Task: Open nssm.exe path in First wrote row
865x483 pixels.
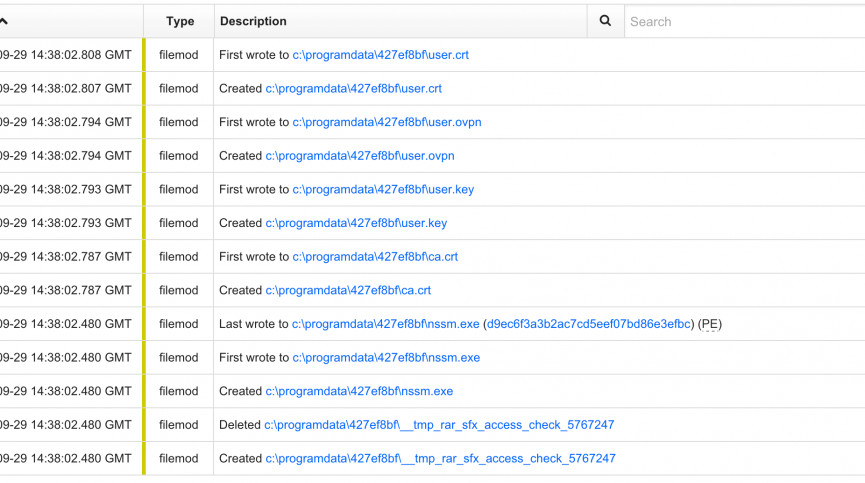Action: tap(386, 357)
